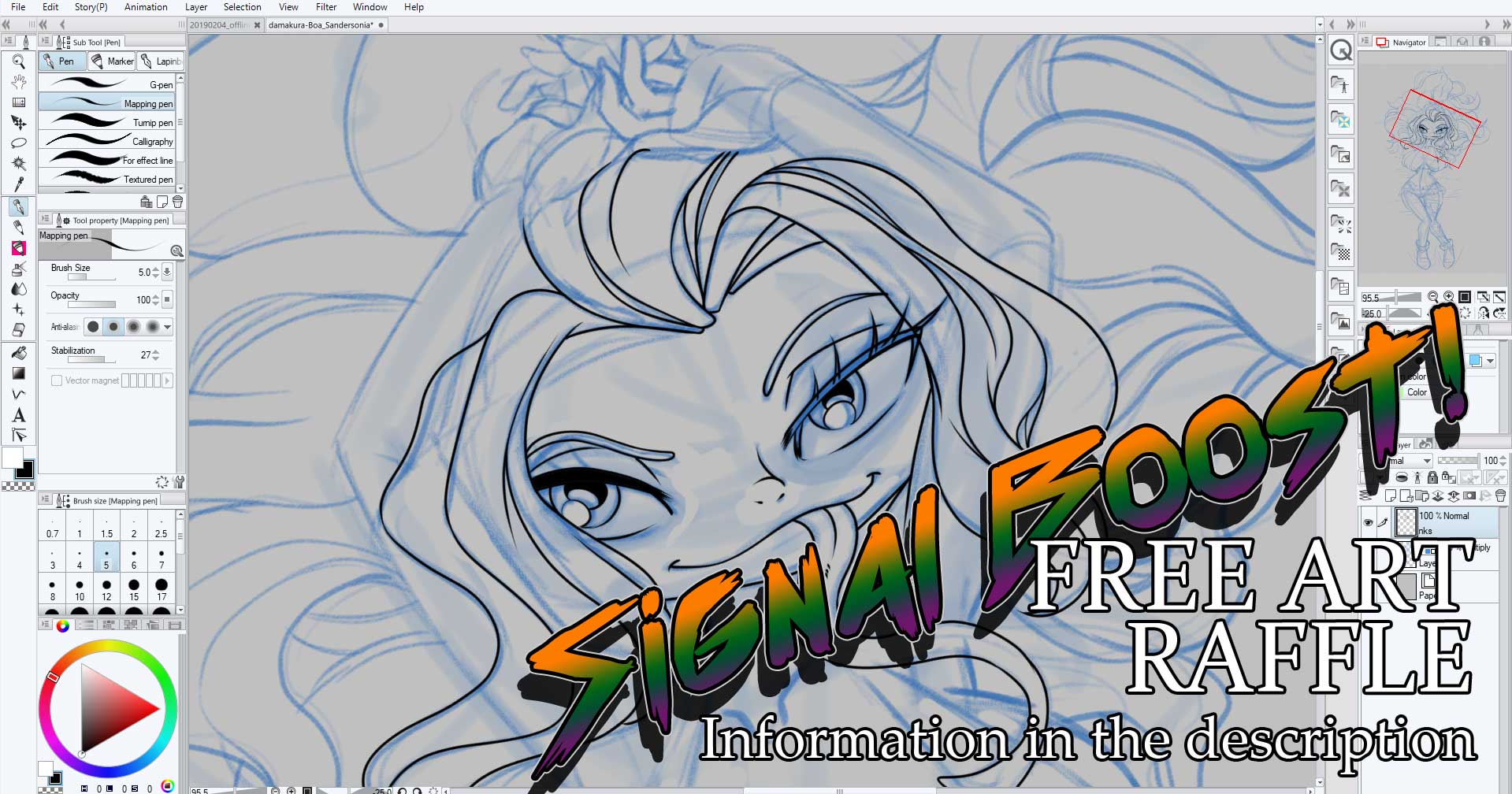Select the Pencil tool

pos(19,228)
